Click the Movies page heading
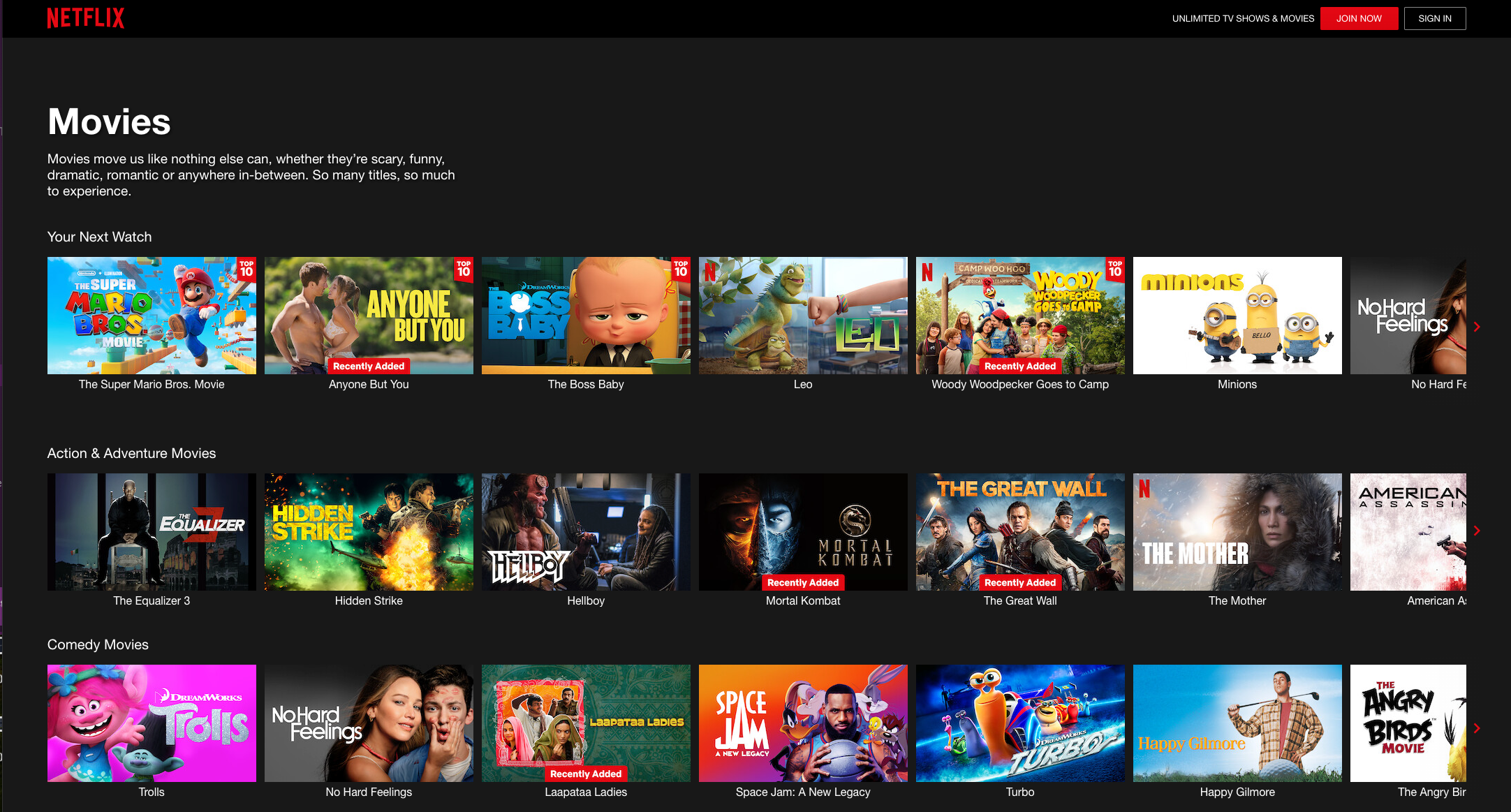Viewport: 1511px width, 812px height. pyautogui.click(x=108, y=121)
